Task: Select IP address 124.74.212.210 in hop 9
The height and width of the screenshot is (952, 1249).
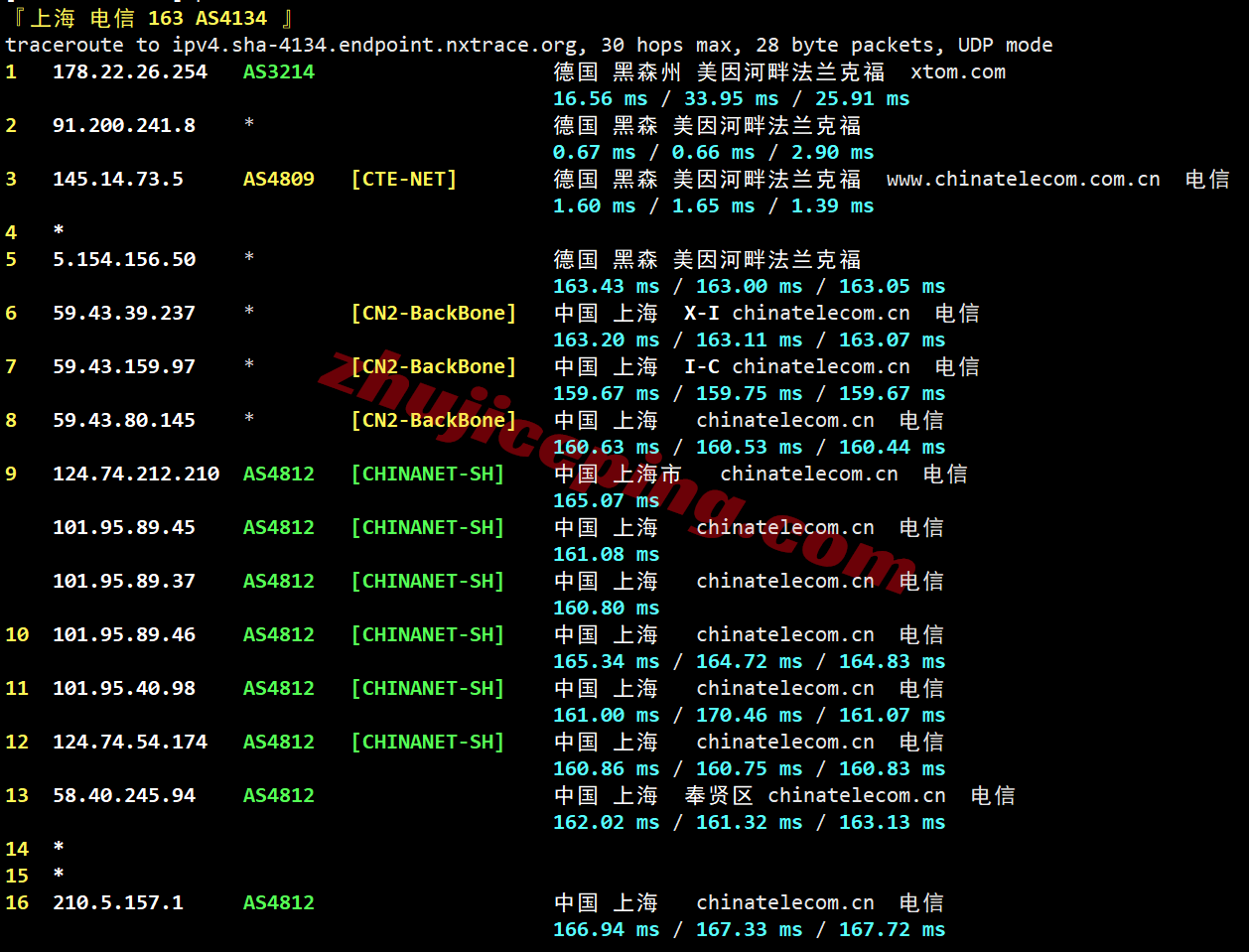Action: pyautogui.click(x=136, y=475)
